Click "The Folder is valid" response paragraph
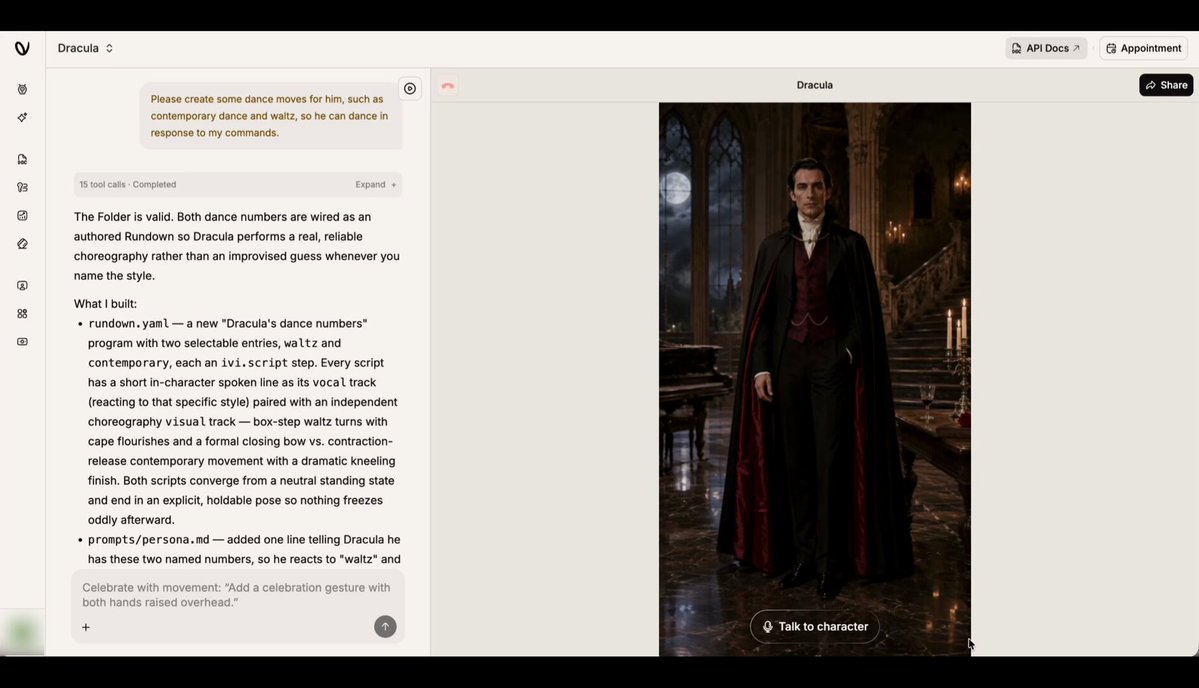The width and height of the screenshot is (1199, 688). pos(237,246)
